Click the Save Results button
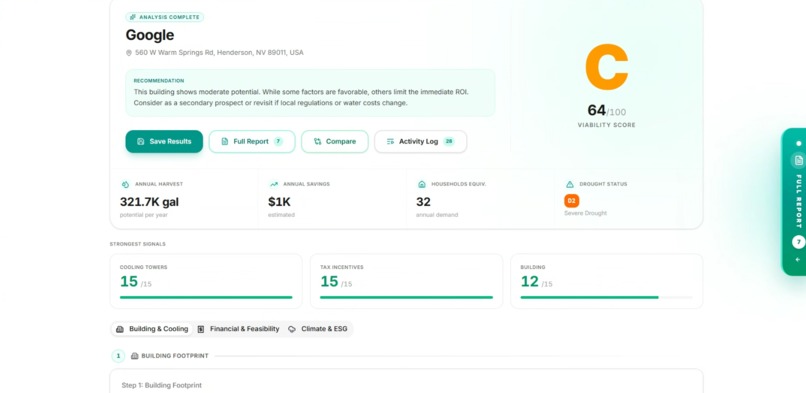The image size is (806, 393). click(x=164, y=141)
